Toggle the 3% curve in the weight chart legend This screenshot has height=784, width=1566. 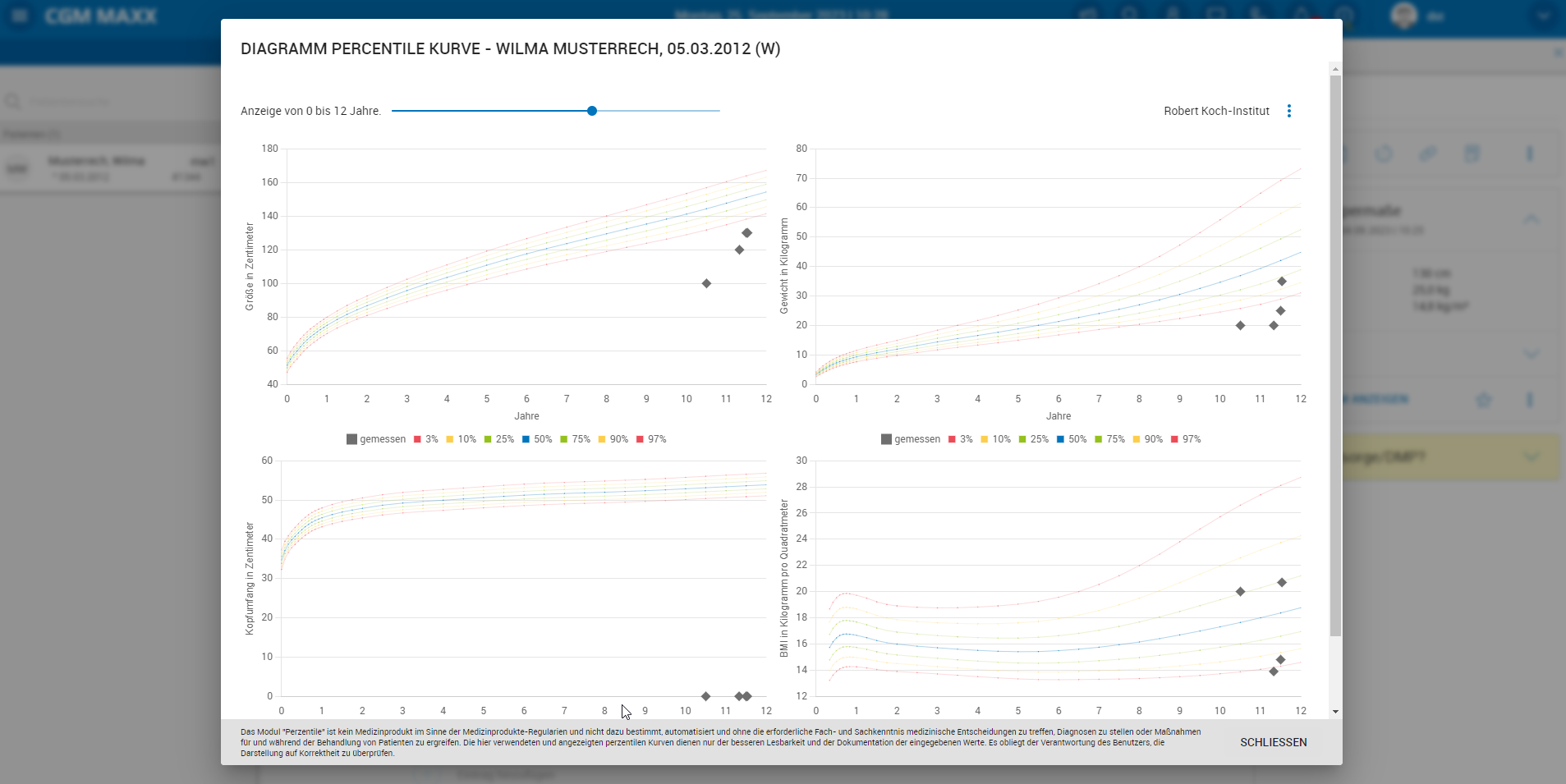[x=960, y=439]
